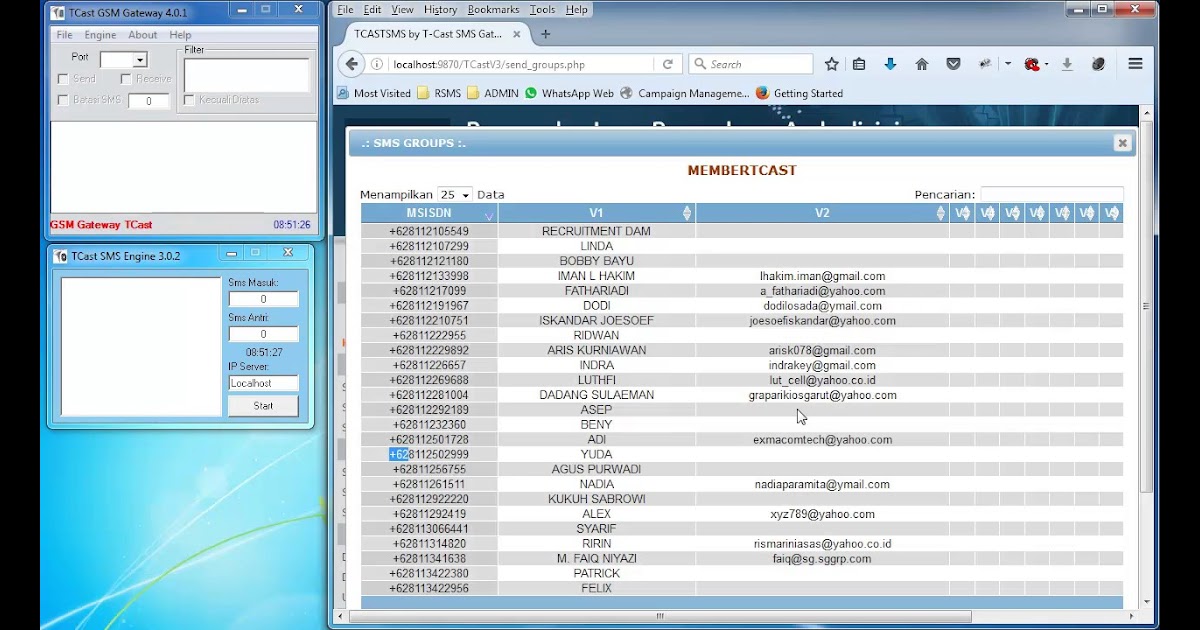
Task: Open the dropdown arrow beside the add-on icon
Action: pos(1047,64)
